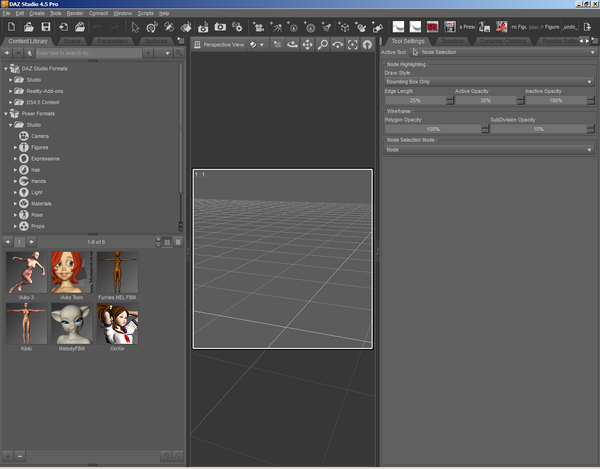
Task: Select the DS4.5 Content folder
Action: pyautogui.click(x=42, y=103)
